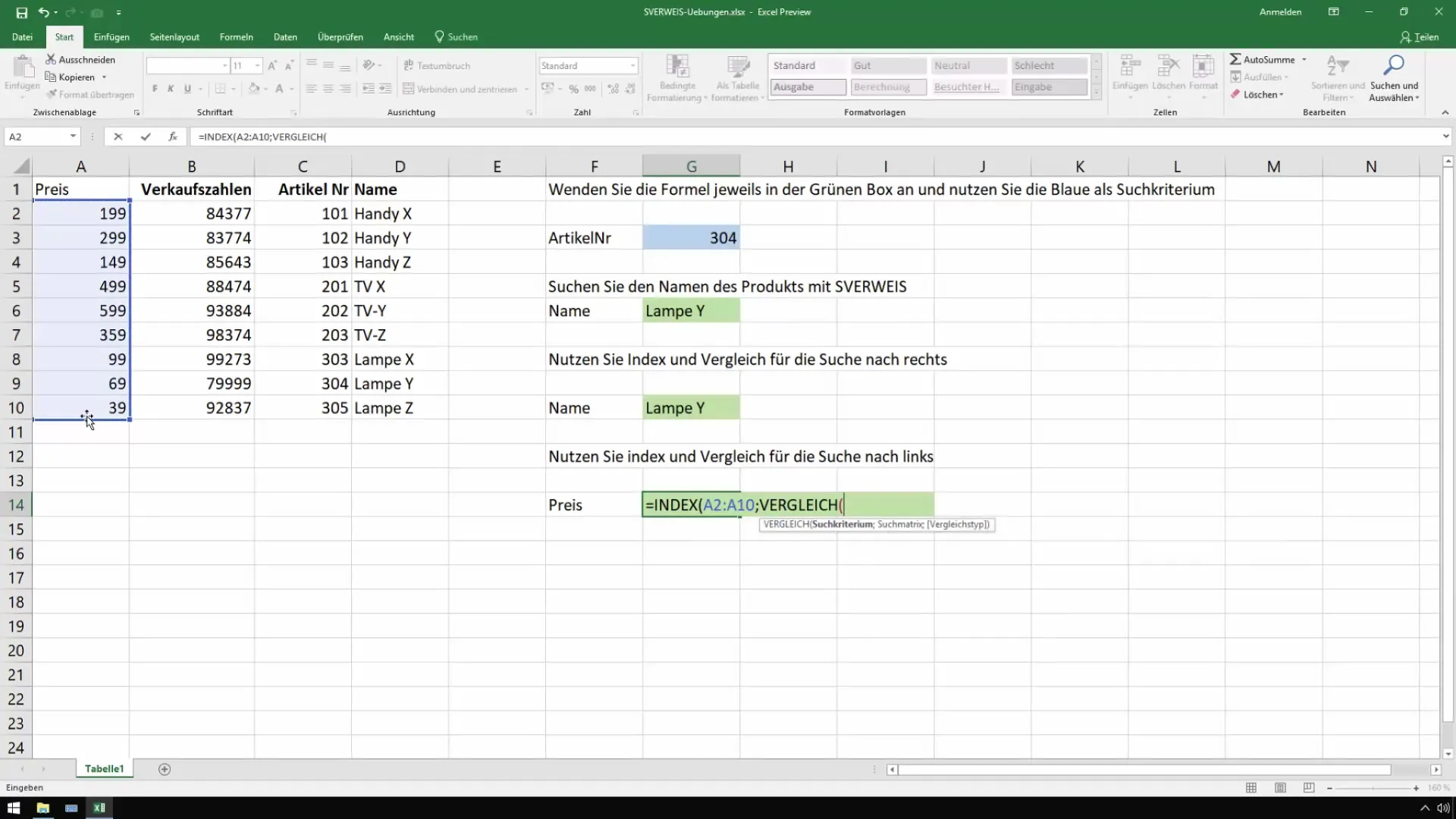Open Als Tabelle formatieren
Viewport: 1456px width, 819px height.
pos(737,77)
